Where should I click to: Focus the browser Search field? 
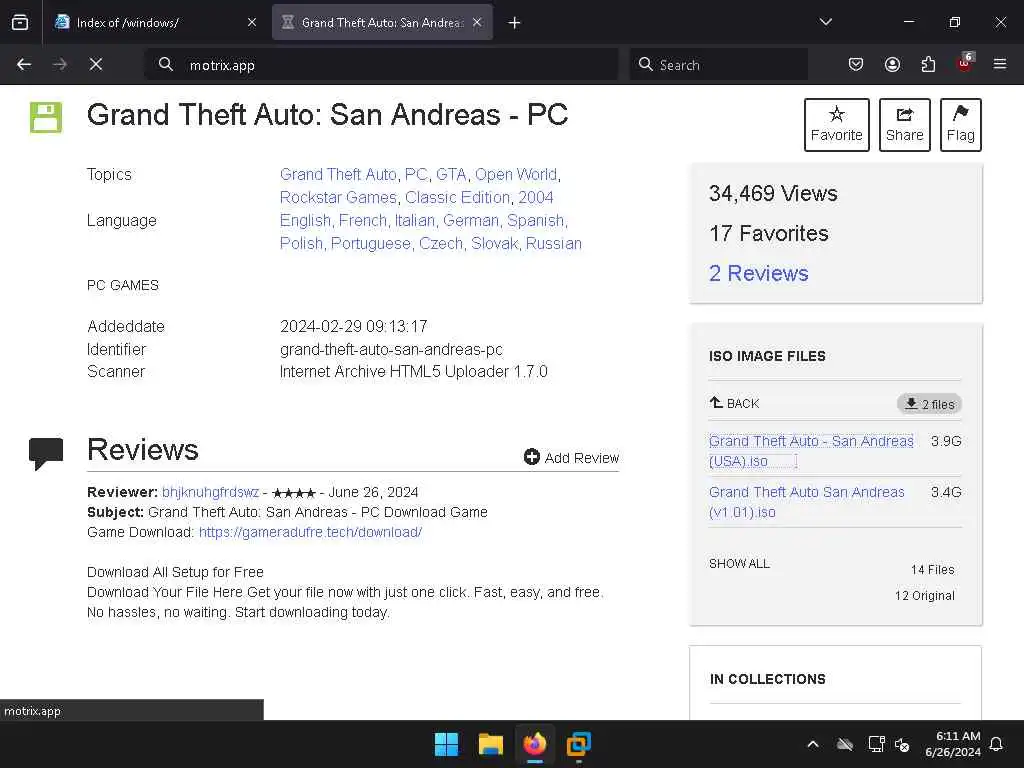[x=718, y=65]
